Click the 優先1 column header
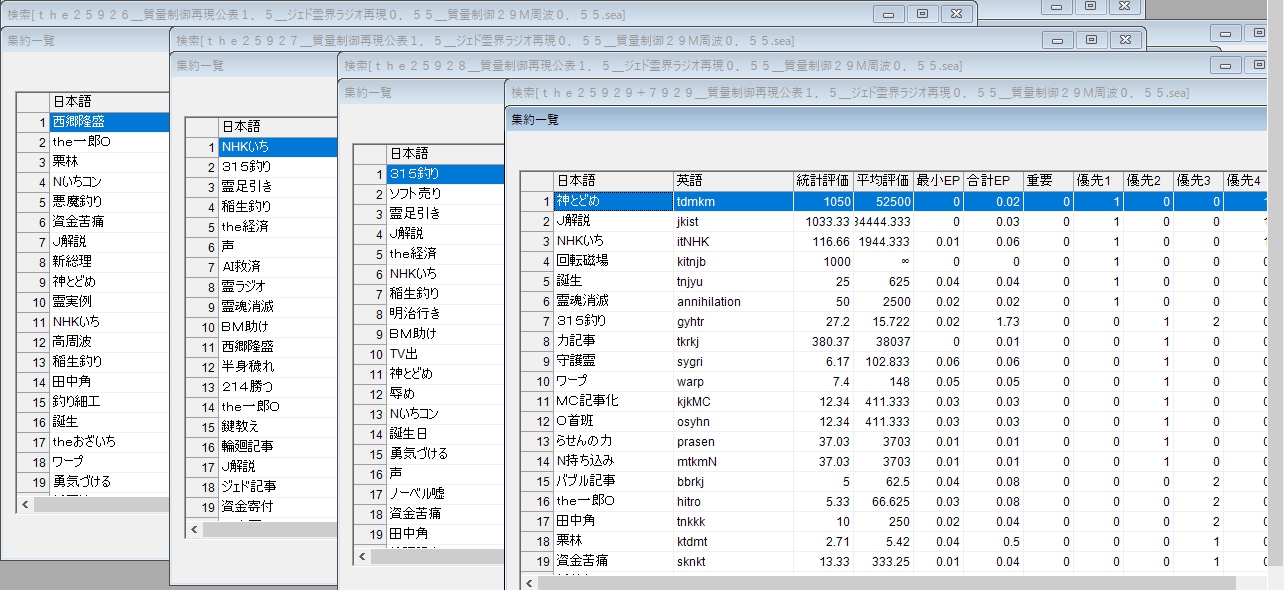1284x590 pixels. click(1097, 181)
